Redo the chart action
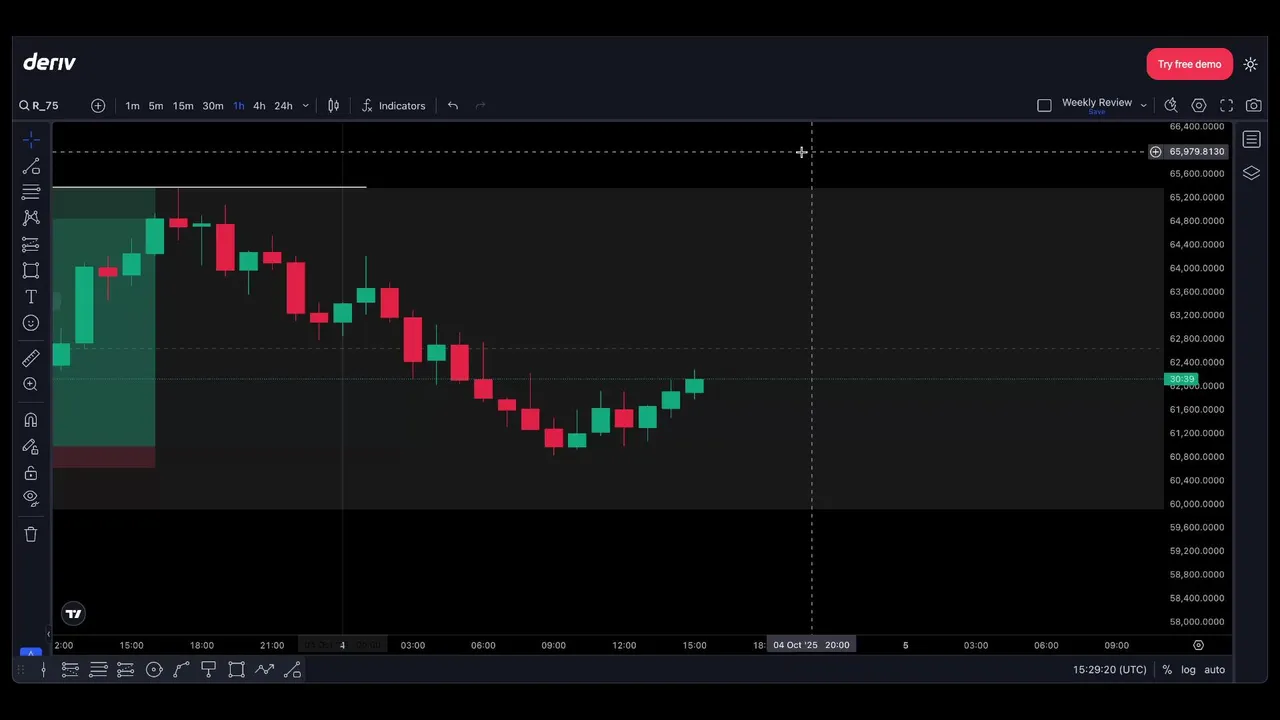 click(x=480, y=106)
